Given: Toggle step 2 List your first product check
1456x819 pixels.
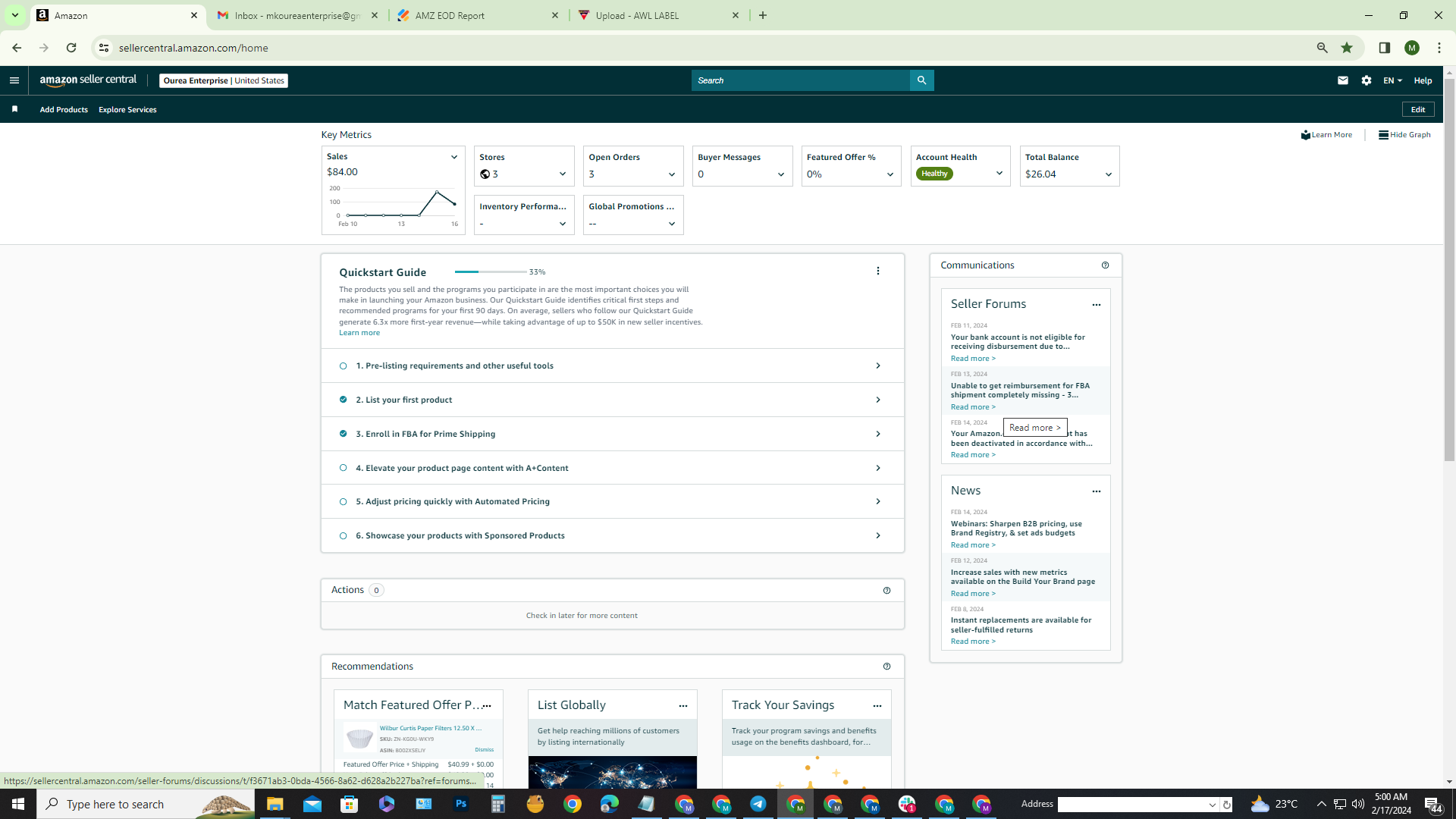Looking at the screenshot, I should [x=343, y=400].
